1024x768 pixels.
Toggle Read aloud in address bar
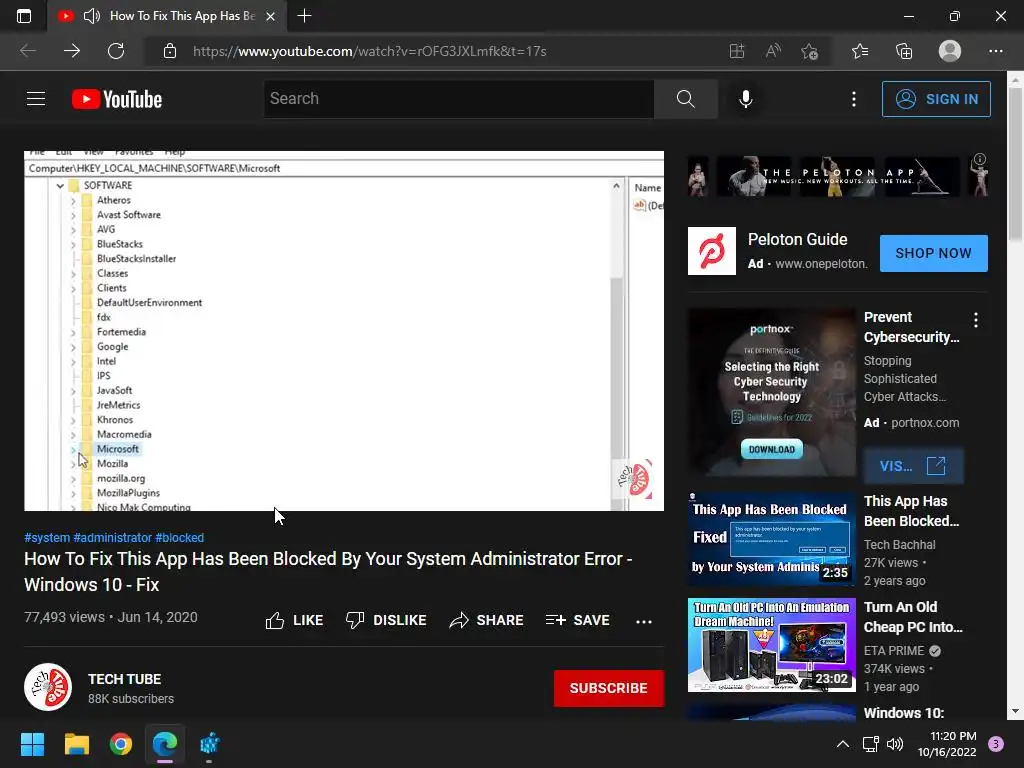[x=773, y=51]
